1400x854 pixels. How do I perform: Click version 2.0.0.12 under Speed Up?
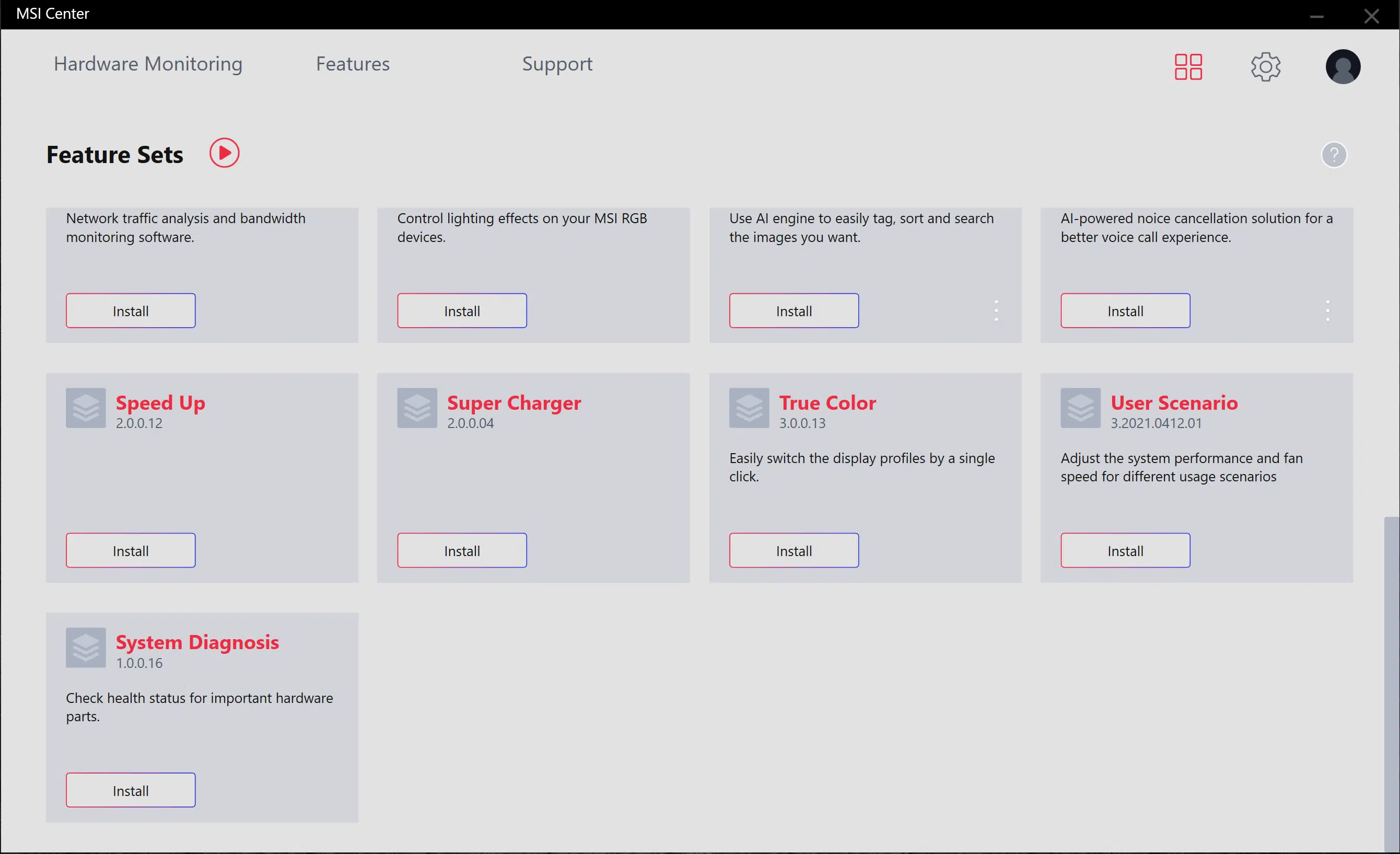pyautogui.click(x=139, y=423)
